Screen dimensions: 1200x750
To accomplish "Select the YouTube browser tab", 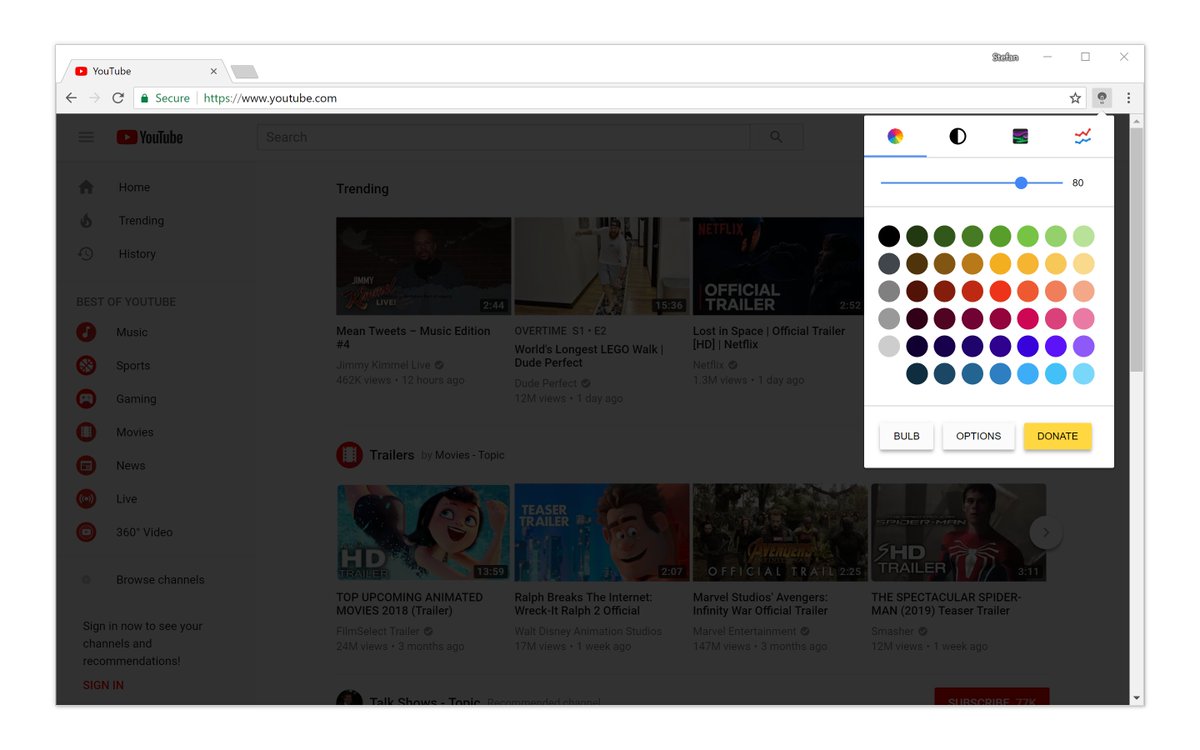I will coord(146,71).
